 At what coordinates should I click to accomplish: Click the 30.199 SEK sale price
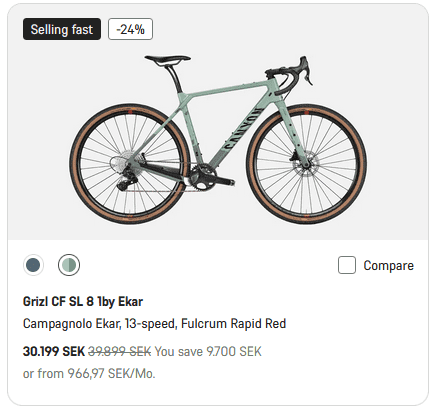pyautogui.click(x=54, y=351)
